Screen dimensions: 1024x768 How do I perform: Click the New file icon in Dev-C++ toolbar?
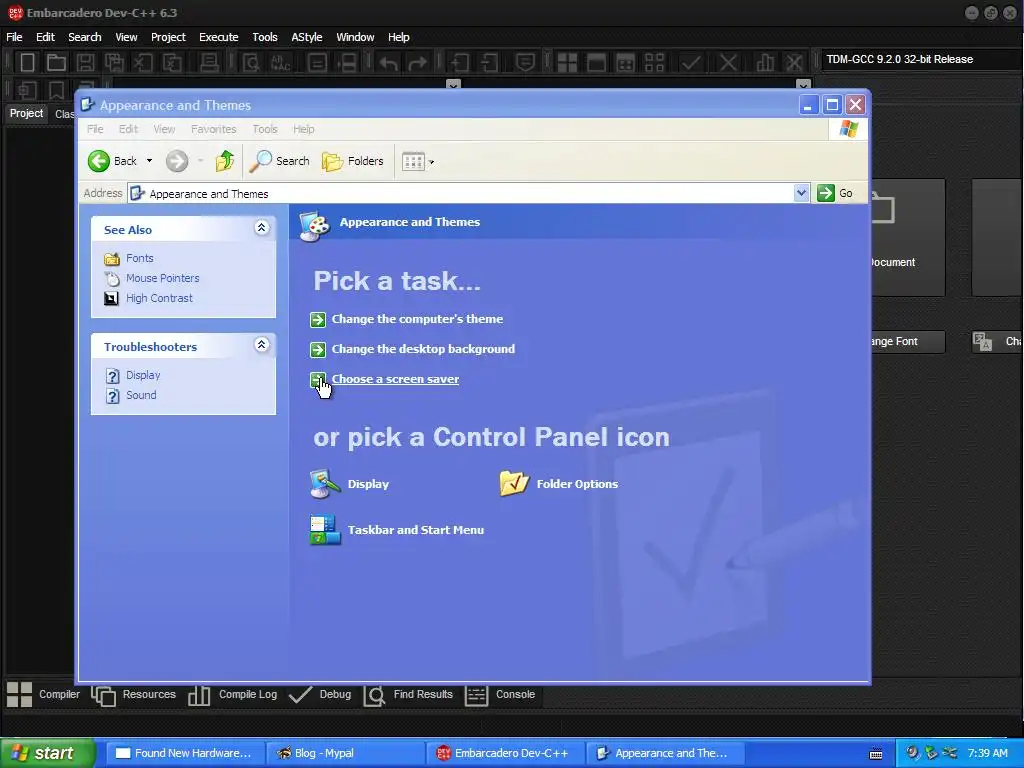27,63
